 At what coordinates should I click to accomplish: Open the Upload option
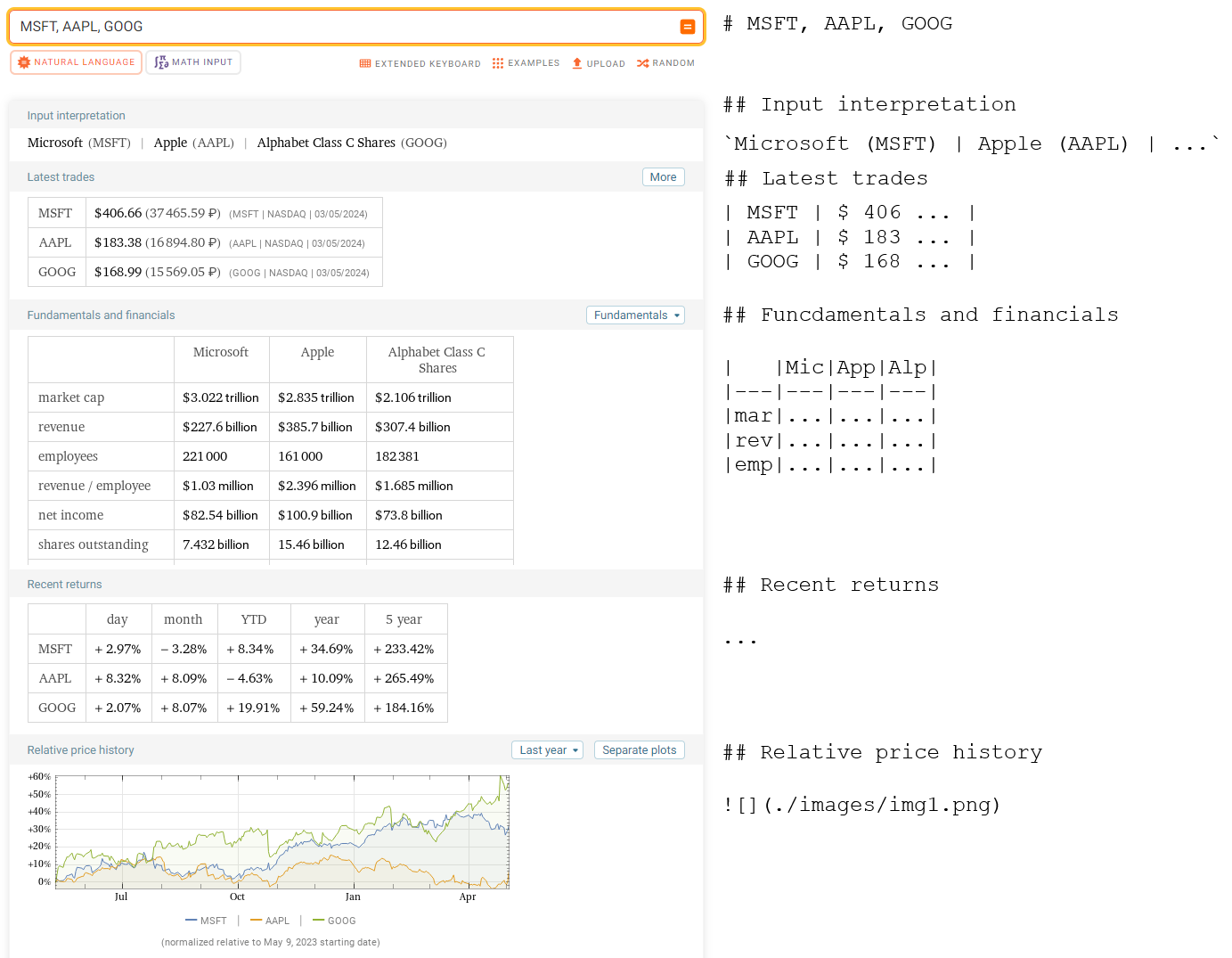click(599, 63)
